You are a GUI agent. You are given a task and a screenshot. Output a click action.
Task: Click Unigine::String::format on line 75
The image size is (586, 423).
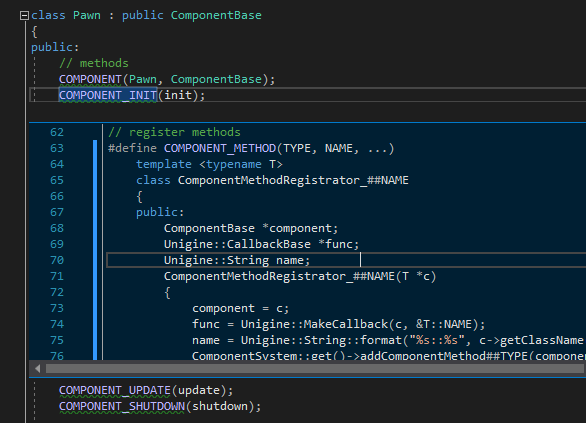321,340
